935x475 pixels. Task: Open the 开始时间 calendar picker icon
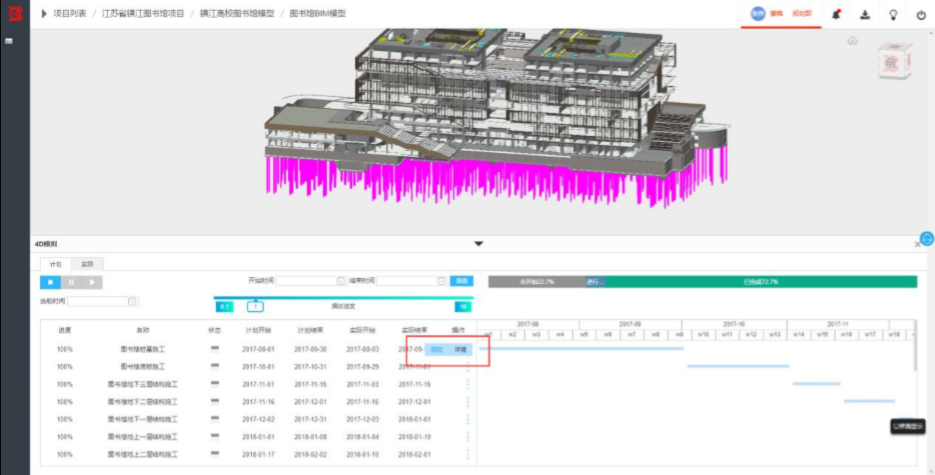pyautogui.click(x=341, y=281)
